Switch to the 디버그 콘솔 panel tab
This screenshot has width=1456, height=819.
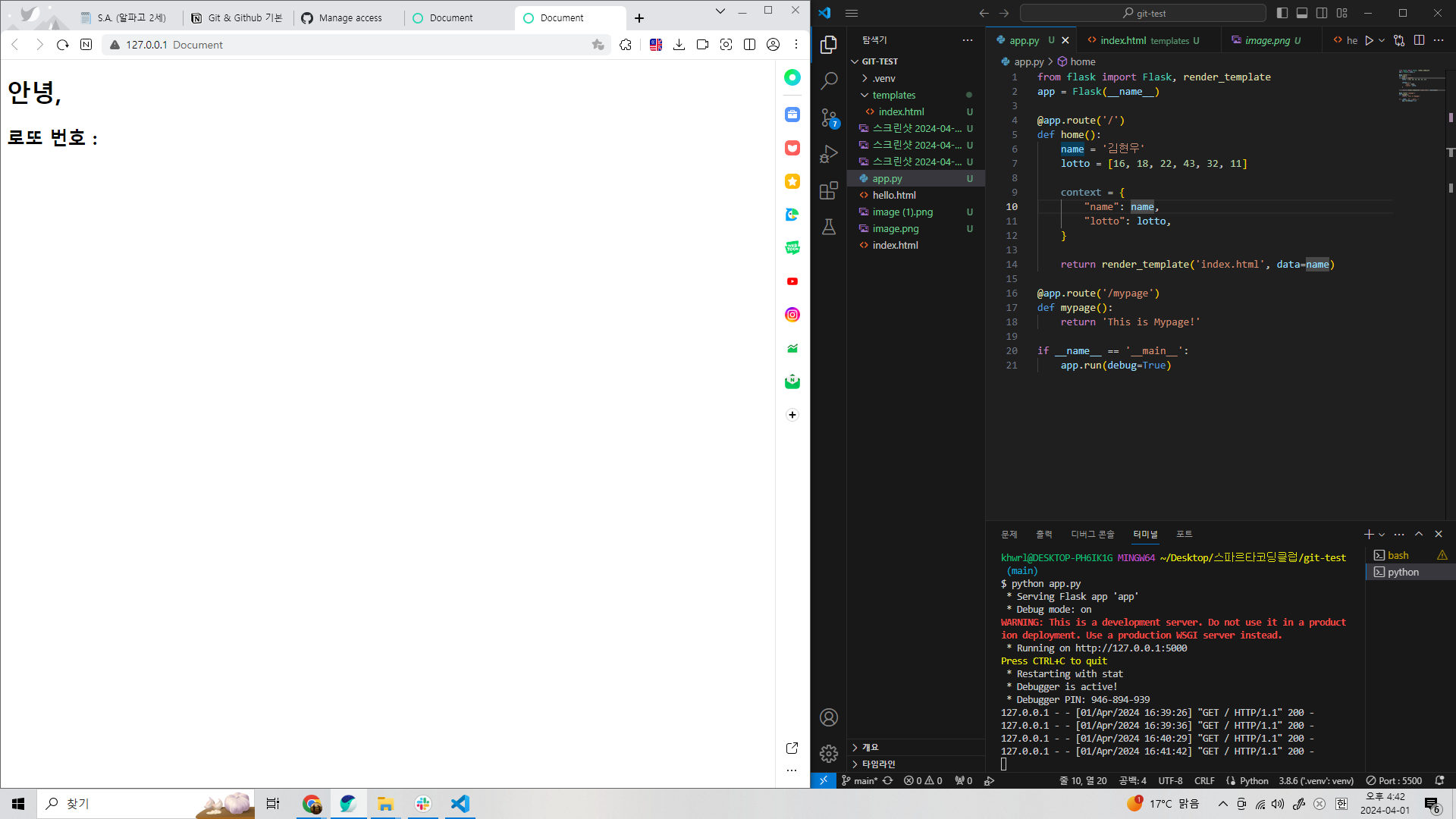[x=1093, y=535]
